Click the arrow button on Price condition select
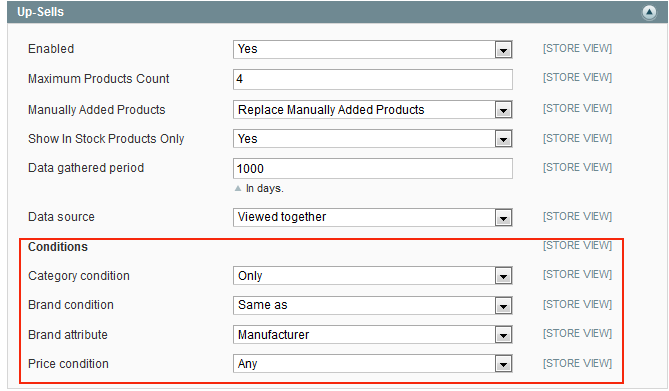Screen dimensions: 669x391 [503, 364]
